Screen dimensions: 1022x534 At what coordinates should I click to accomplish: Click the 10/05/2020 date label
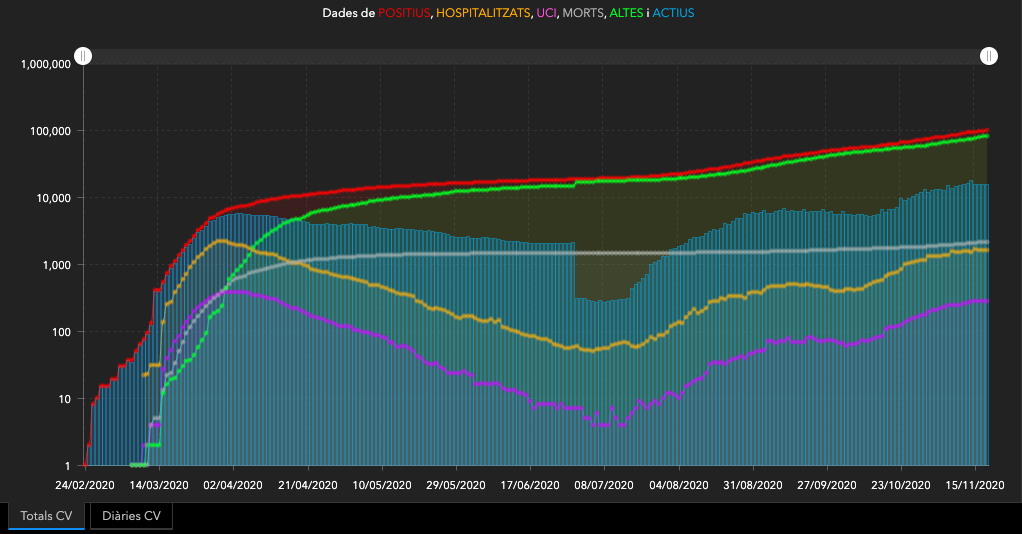382,485
